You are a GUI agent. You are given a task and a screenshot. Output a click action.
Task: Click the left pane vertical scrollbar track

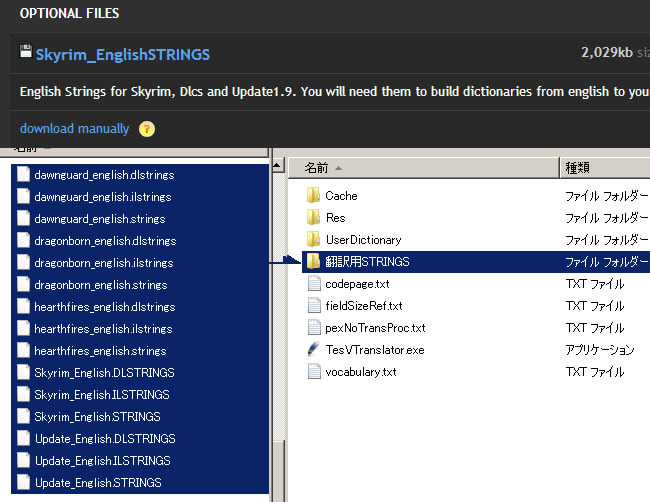click(x=279, y=305)
